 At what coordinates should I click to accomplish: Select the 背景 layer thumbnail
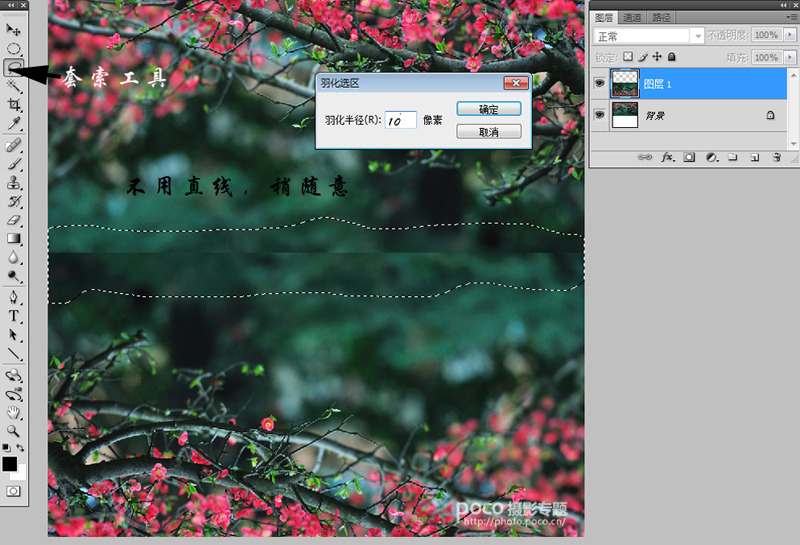tap(624, 115)
